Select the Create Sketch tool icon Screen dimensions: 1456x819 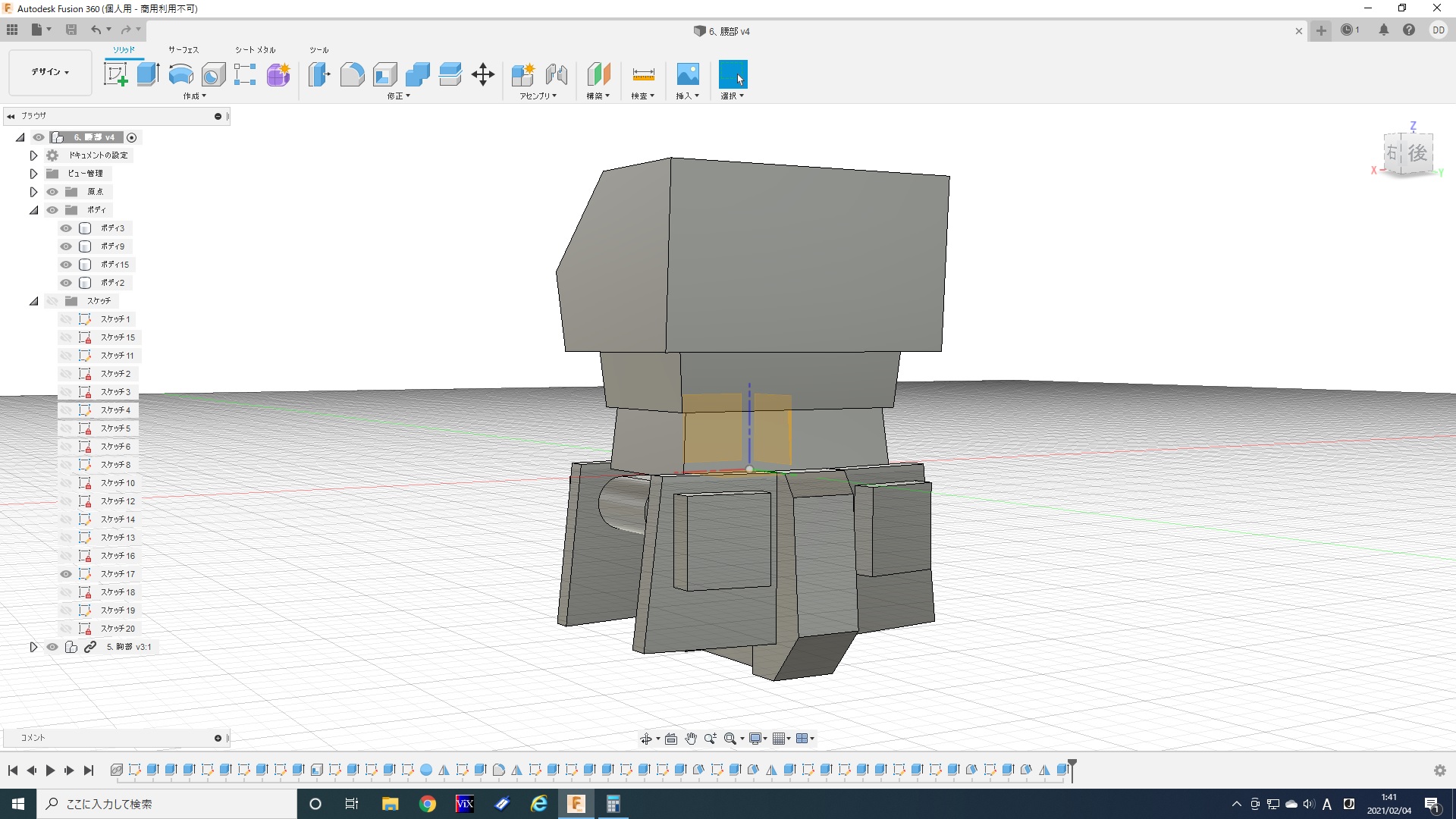(x=115, y=74)
